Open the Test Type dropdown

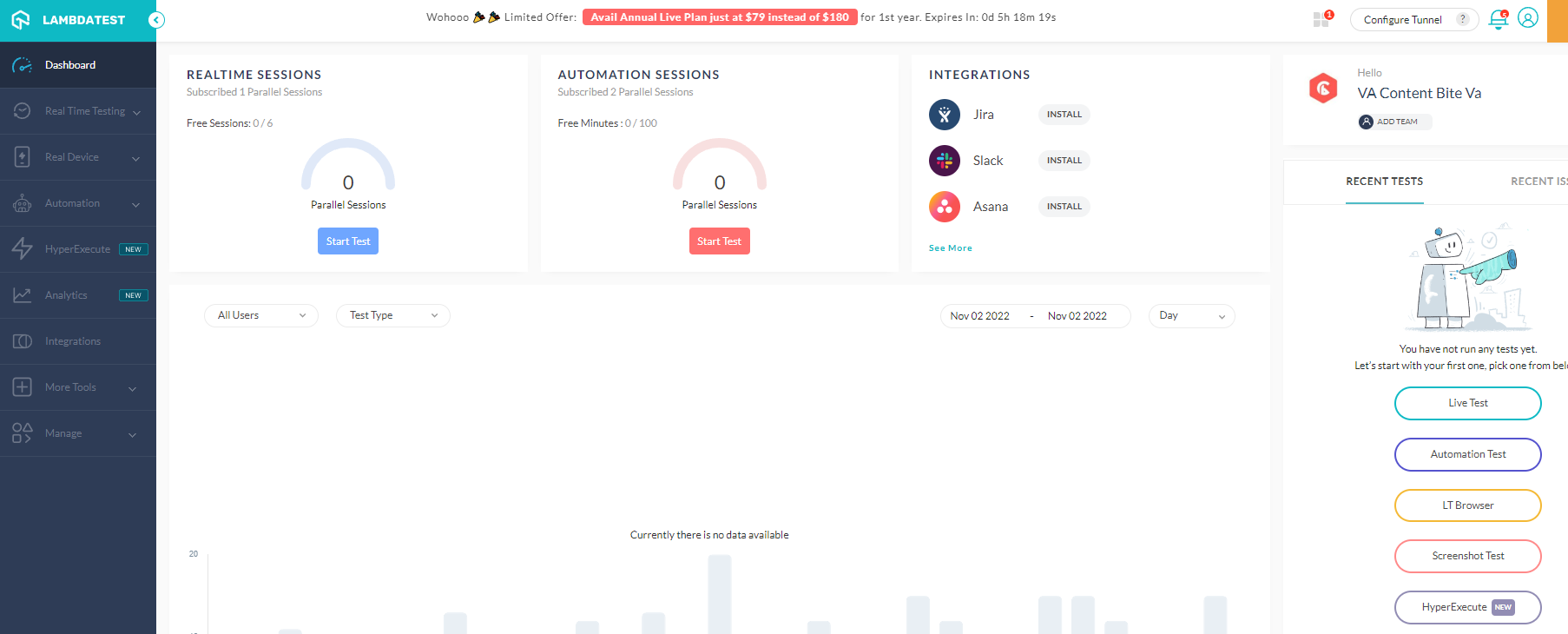pos(393,315)
